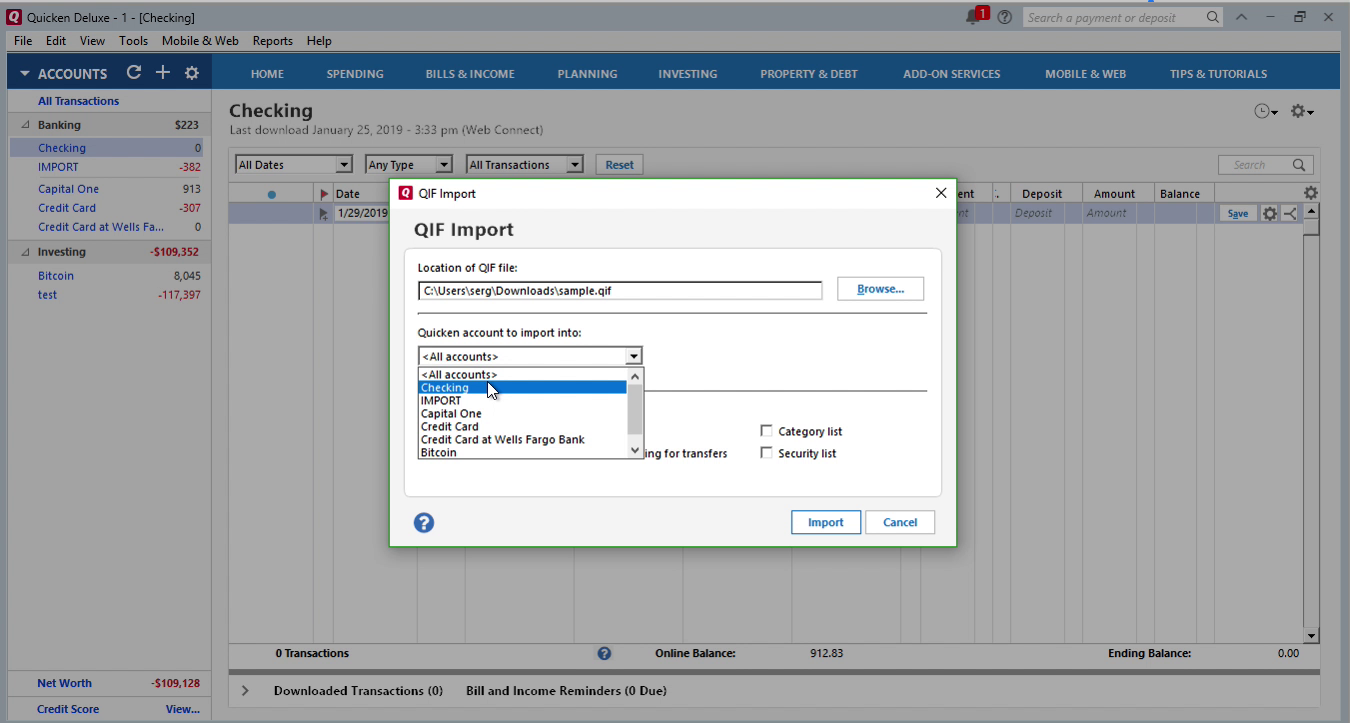Select the Capital One account in sidebar
Screen dimensions: 1350x723
point(68,189)
